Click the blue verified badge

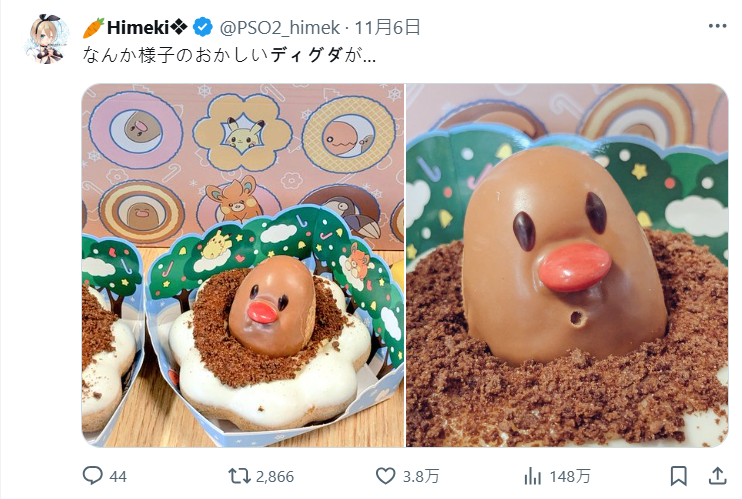201,27
